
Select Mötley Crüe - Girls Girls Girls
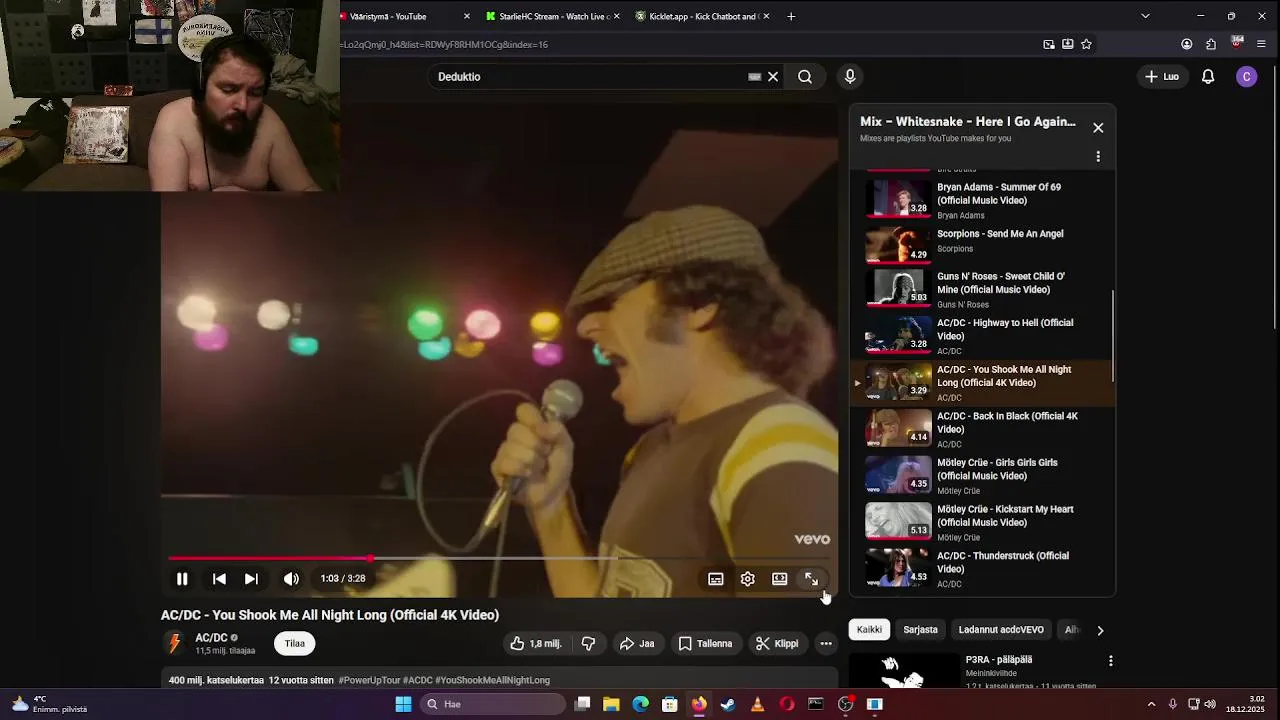981,476
